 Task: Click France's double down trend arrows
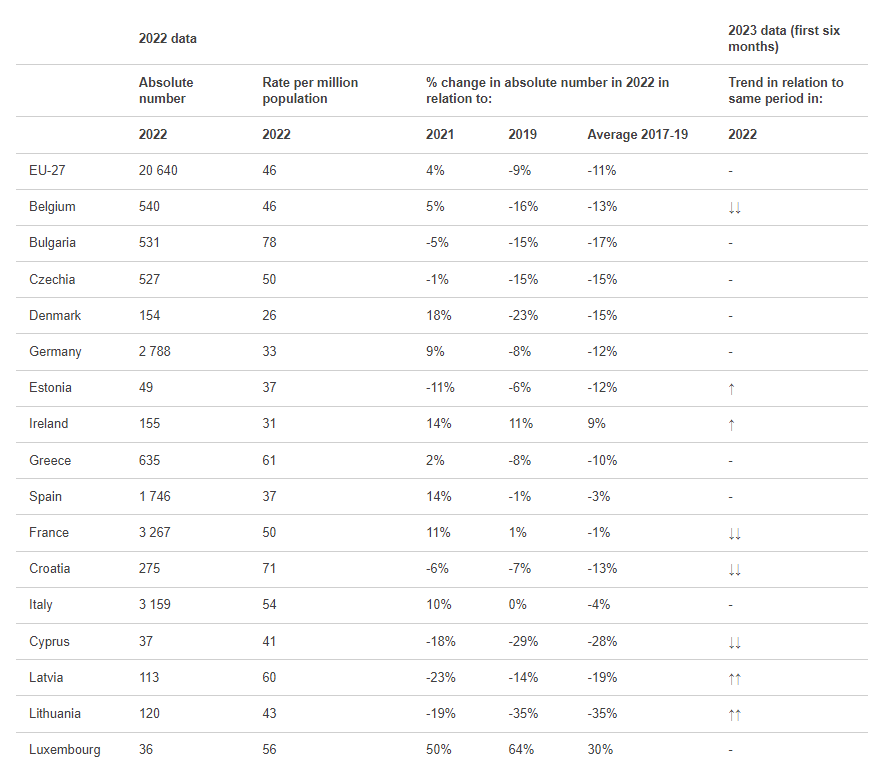pos(735,534)
